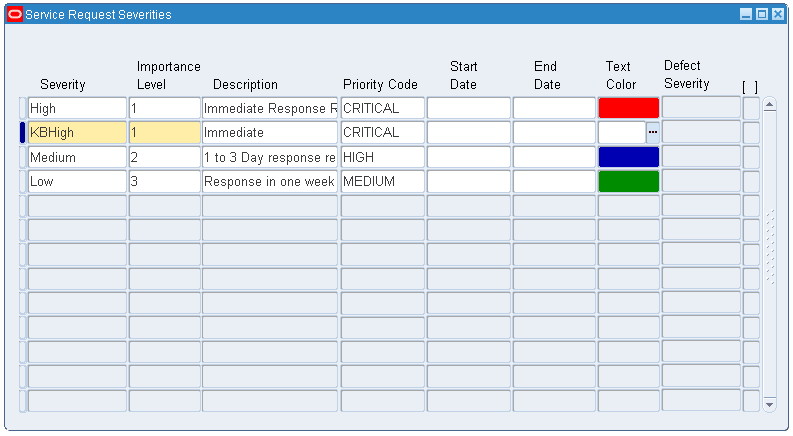Click the CRITICAL priority code in High row
This screenshot has width=793, height=436.
pos(383,108)
